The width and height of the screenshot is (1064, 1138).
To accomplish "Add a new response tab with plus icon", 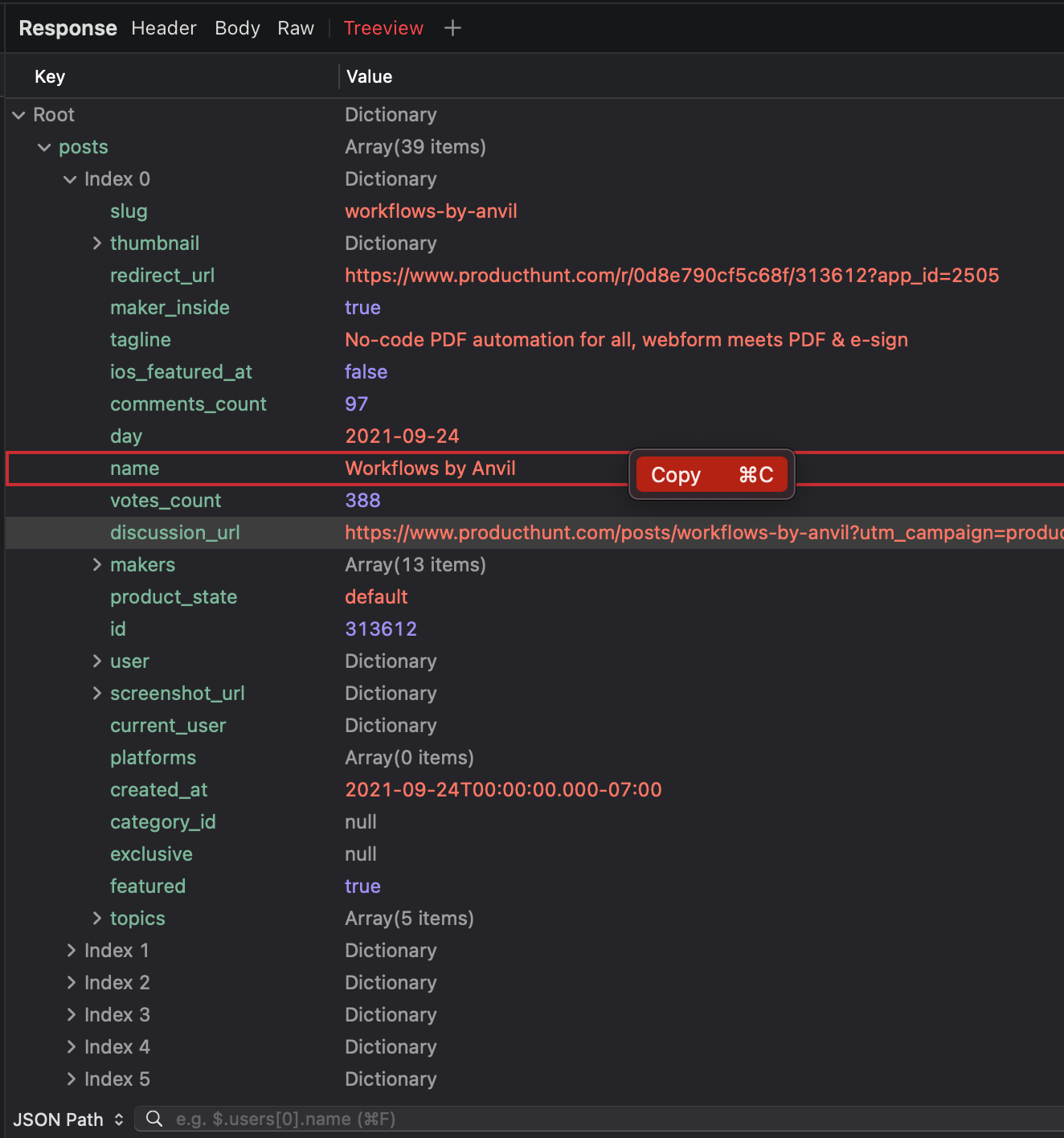I will (x=452, y=28).
